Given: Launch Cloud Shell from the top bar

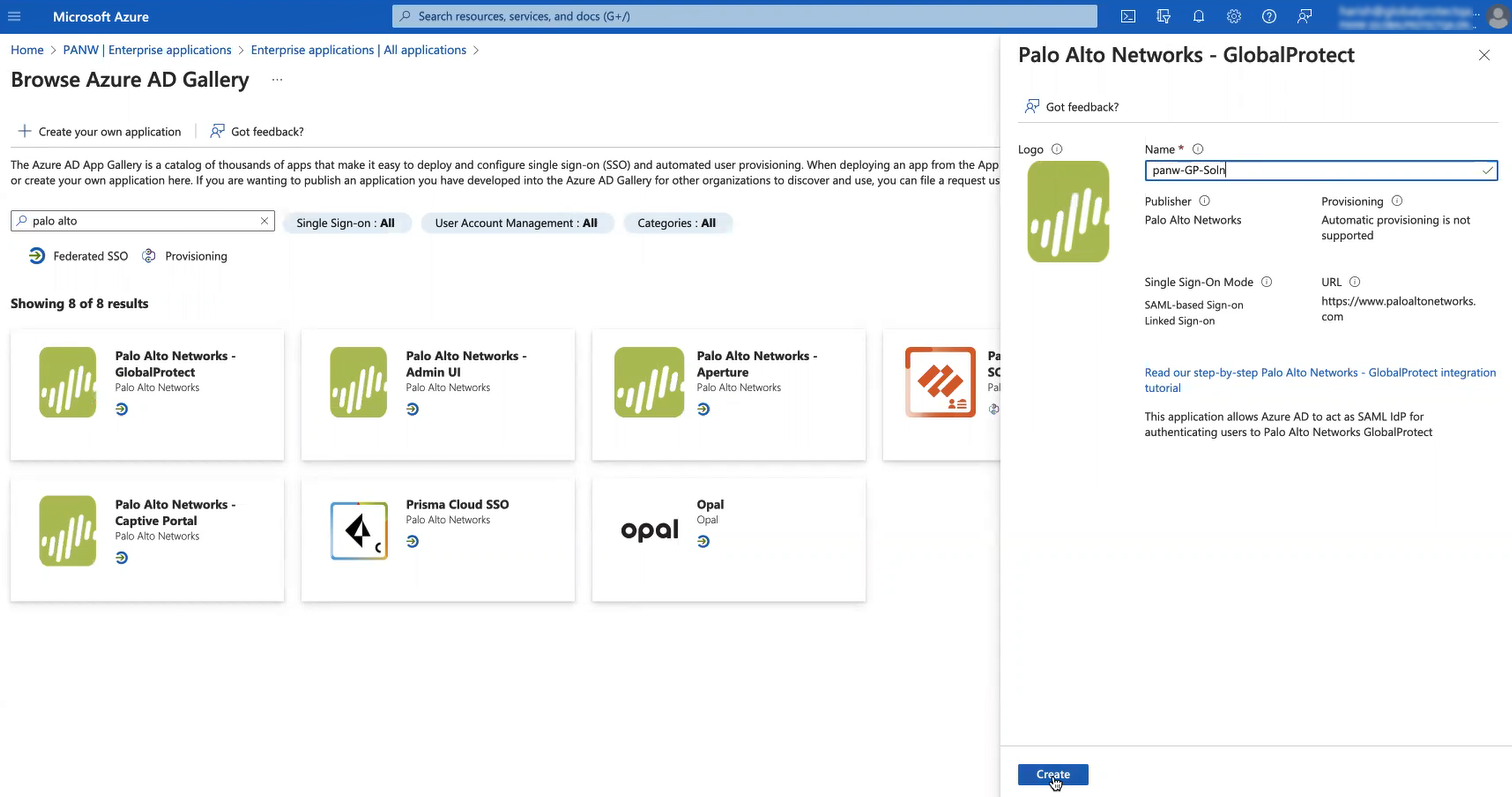Looking at the screenshot, I should coord(1127,16).
